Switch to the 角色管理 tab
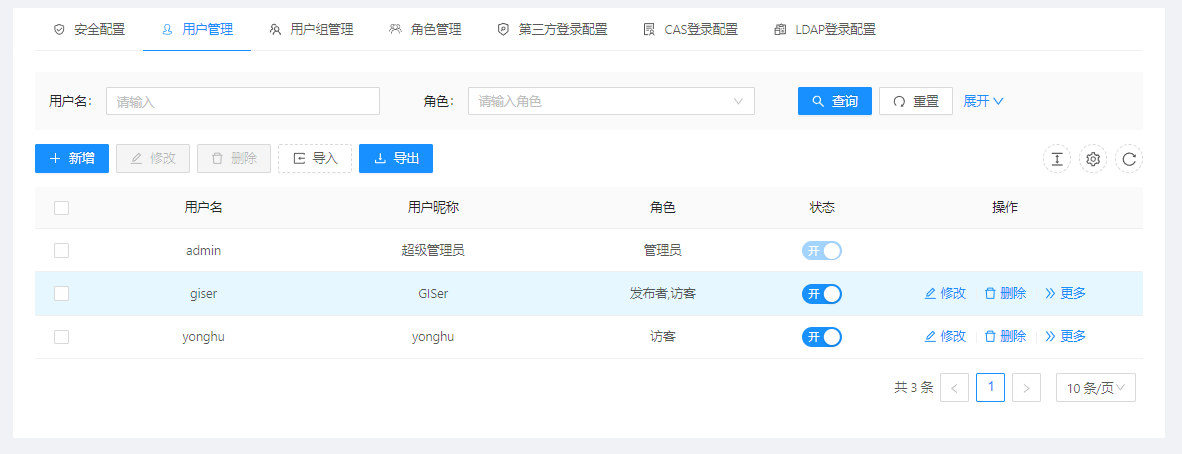 pyautogui.click(x=425, y=30)
